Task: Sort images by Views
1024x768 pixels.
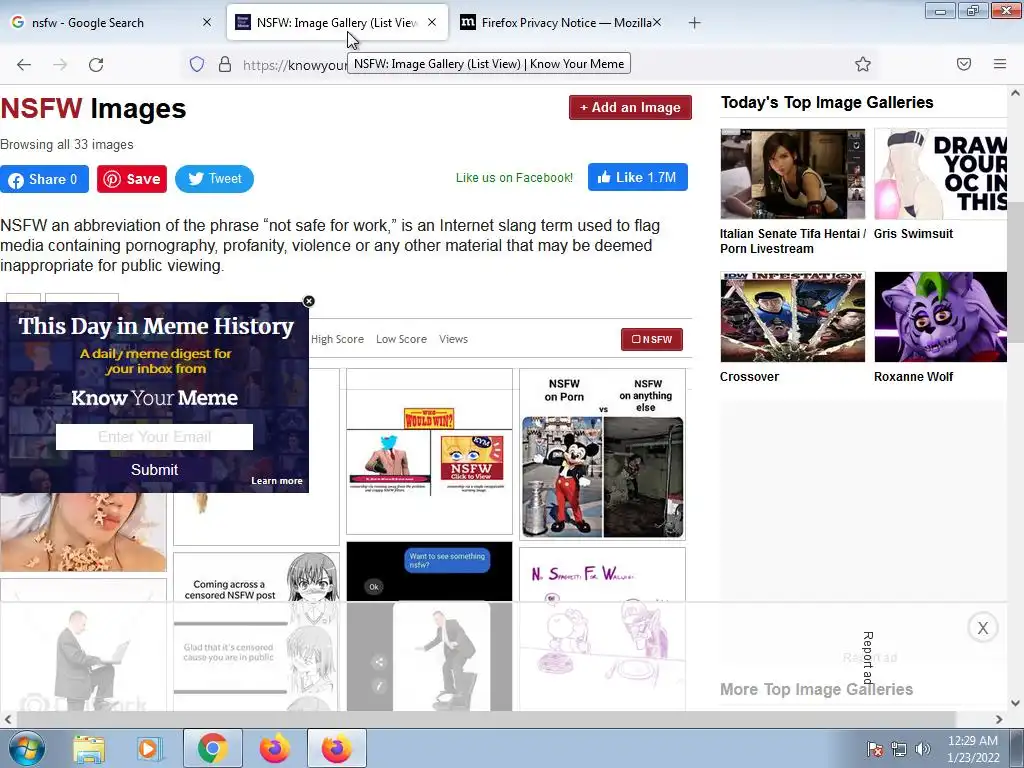Action: pyautogui.click(x=453, y=339)
